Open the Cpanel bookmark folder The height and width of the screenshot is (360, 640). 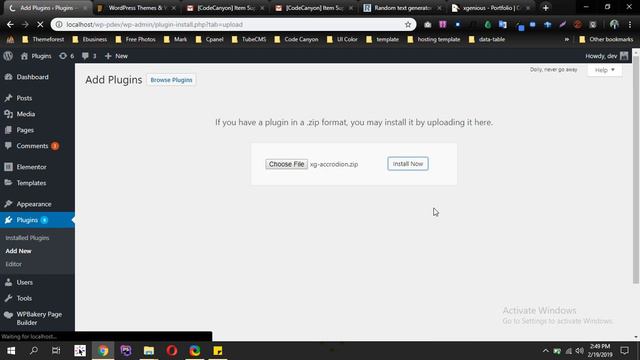(210, 40)
